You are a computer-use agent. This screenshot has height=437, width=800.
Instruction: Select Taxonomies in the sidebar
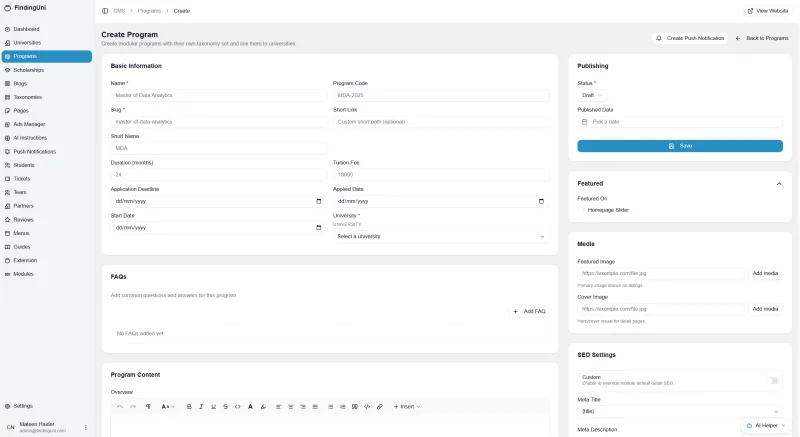[x=47, y=97]
